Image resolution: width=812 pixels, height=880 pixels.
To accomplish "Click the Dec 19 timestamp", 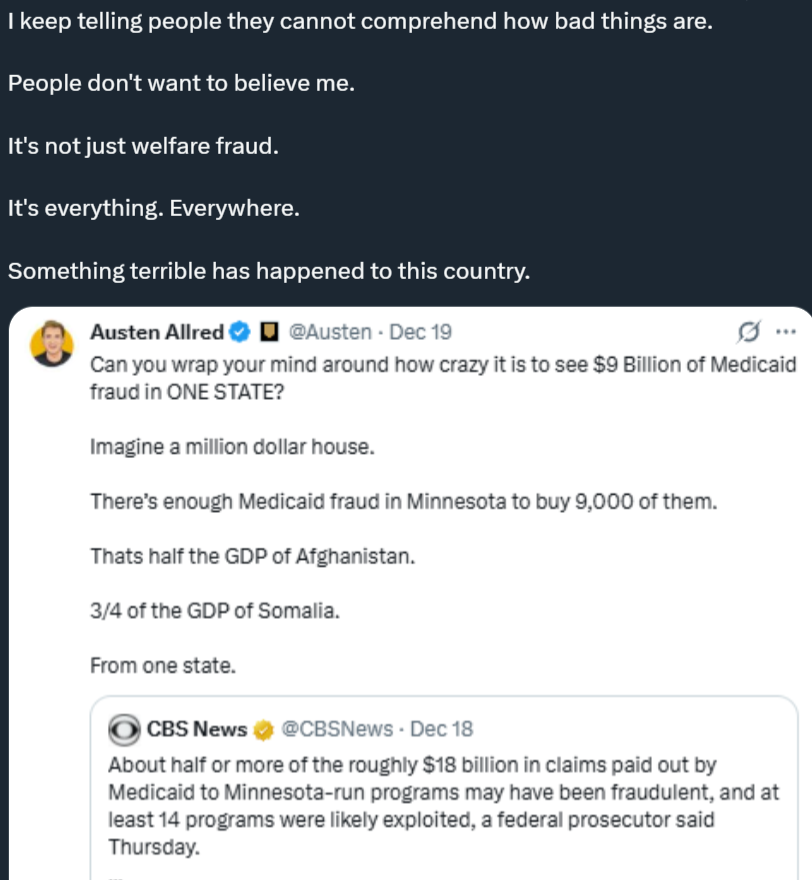I will pyautogui.click(x=420, y=332).
